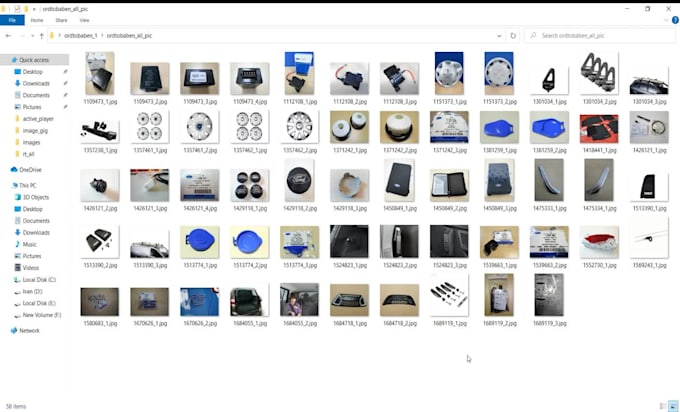680x412 pixels.
Task: Open the File menu tab
Action: click(12, 20)
